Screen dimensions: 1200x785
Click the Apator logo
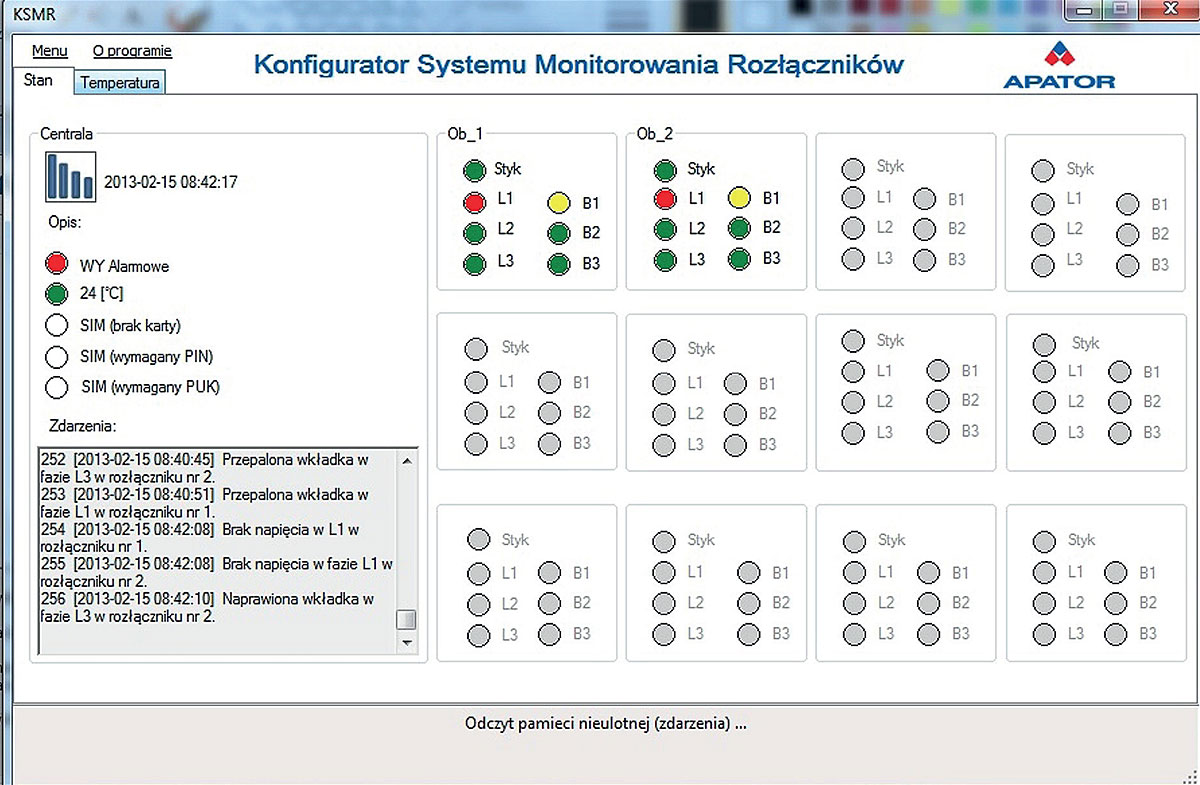click(1060, 62)
